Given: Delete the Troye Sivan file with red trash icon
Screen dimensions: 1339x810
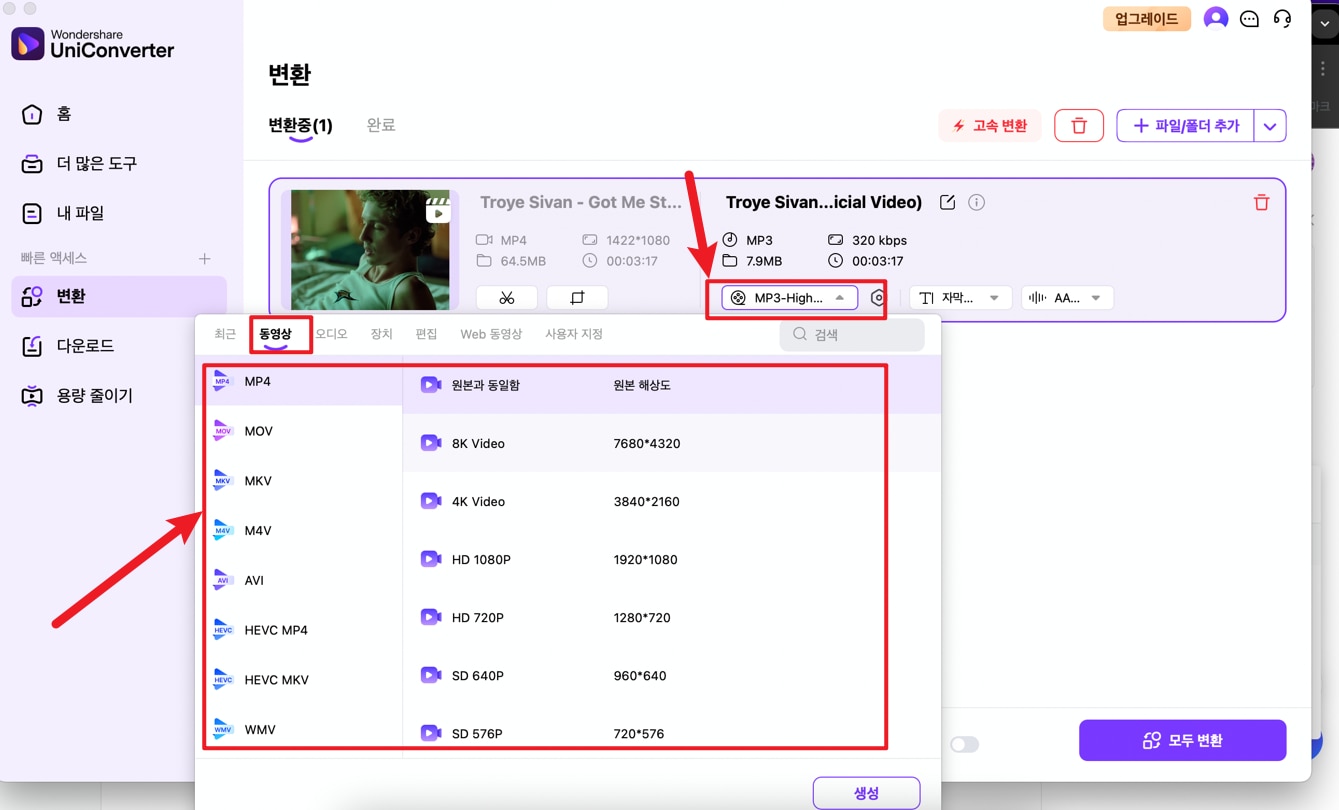Looking at the screenshot, I should pyautogui.click(x=1261, y=202).
